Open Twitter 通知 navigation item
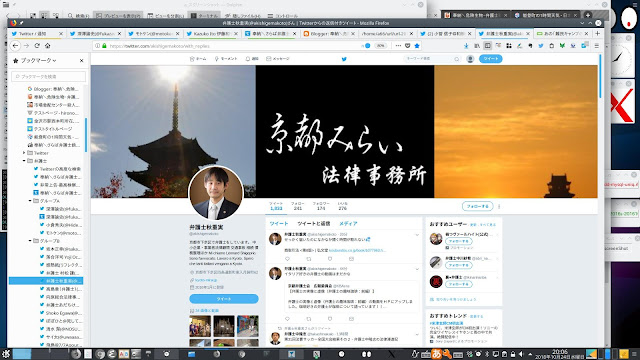Viewport: 640px width, 360px height. pos(252,59)
